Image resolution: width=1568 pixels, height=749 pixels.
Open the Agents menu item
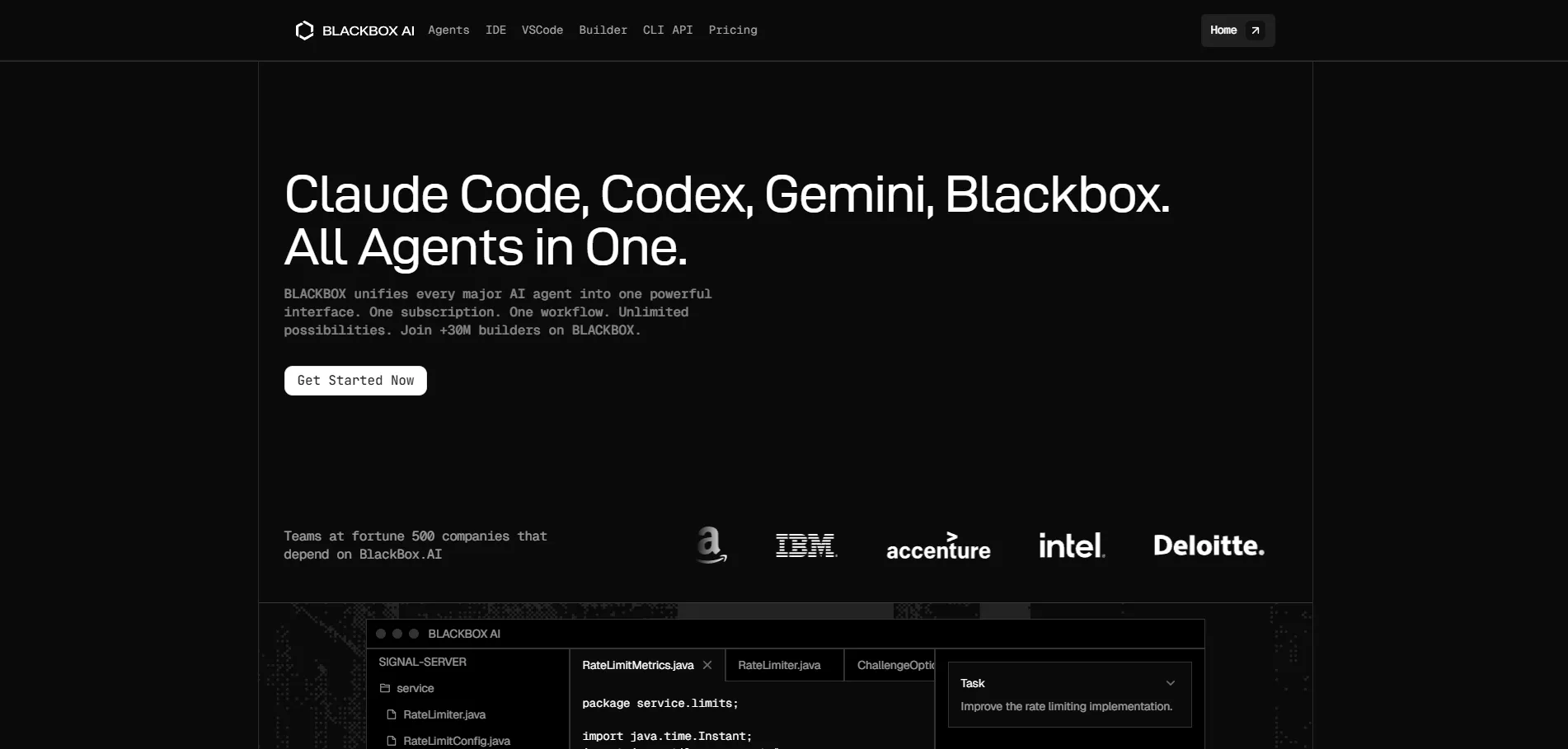tap(448, 30)
